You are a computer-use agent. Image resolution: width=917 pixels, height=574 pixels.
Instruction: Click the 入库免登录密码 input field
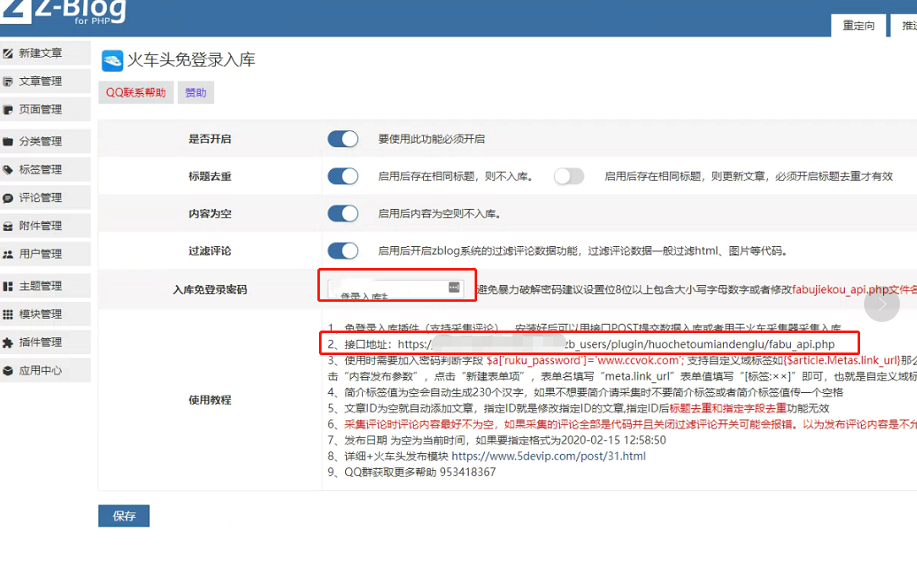click(x=396, y=287)
